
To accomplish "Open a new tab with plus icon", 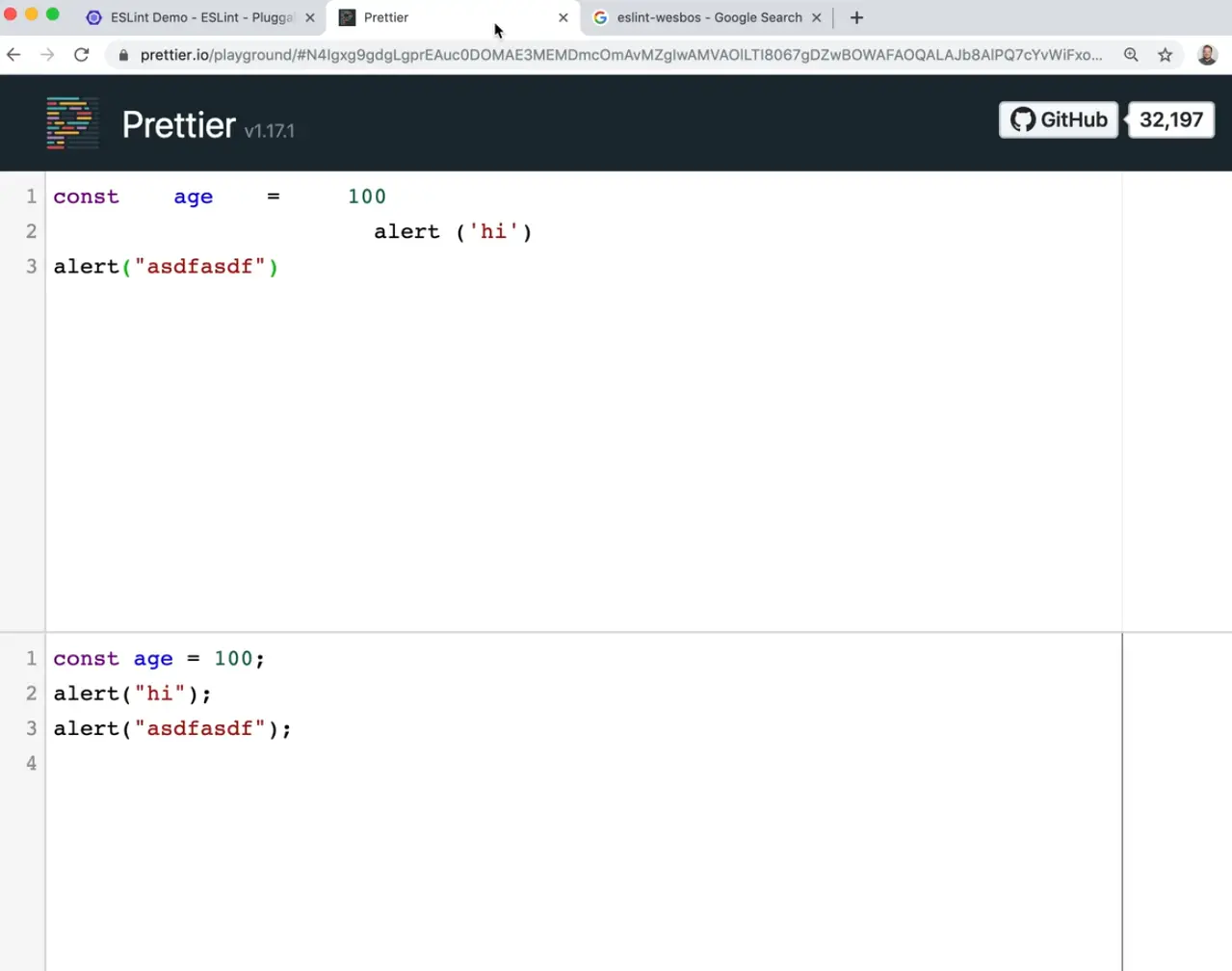I will [x=856, y=17].
